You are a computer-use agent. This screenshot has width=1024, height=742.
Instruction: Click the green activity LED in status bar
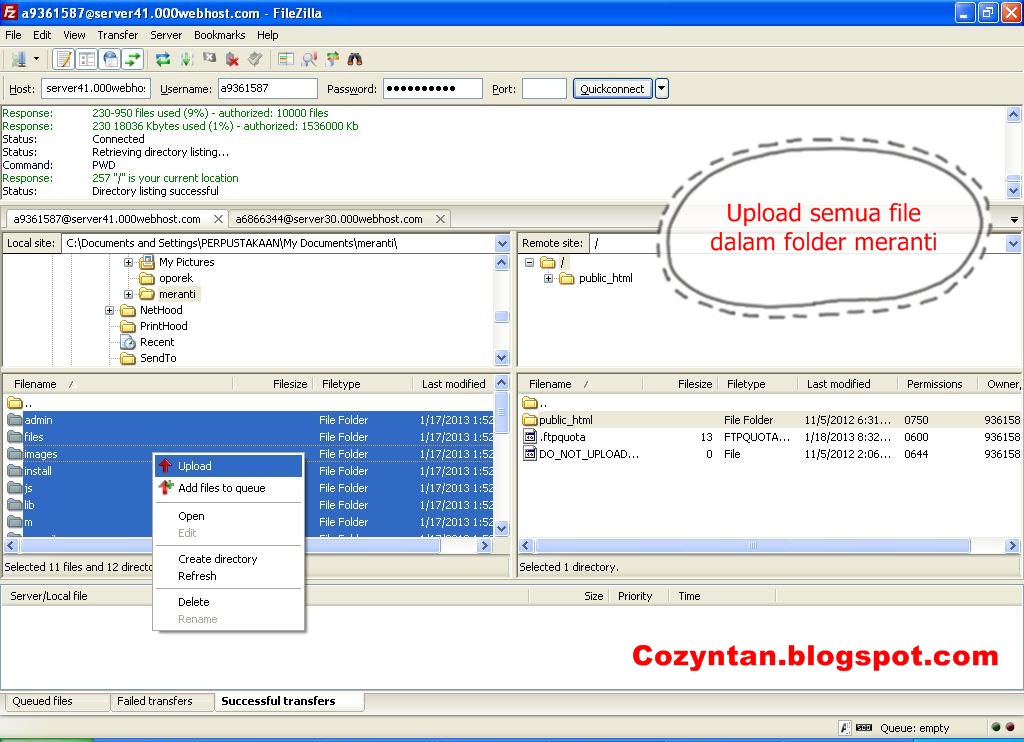coord(996,727)
